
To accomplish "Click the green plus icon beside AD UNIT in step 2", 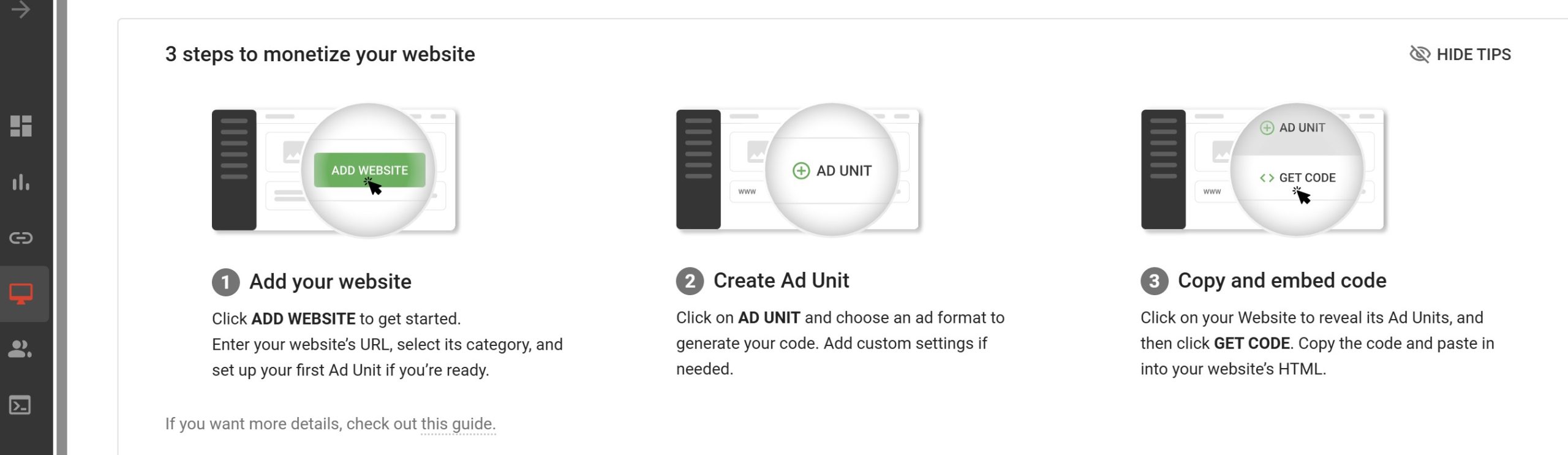I will (x=801, y=171).
